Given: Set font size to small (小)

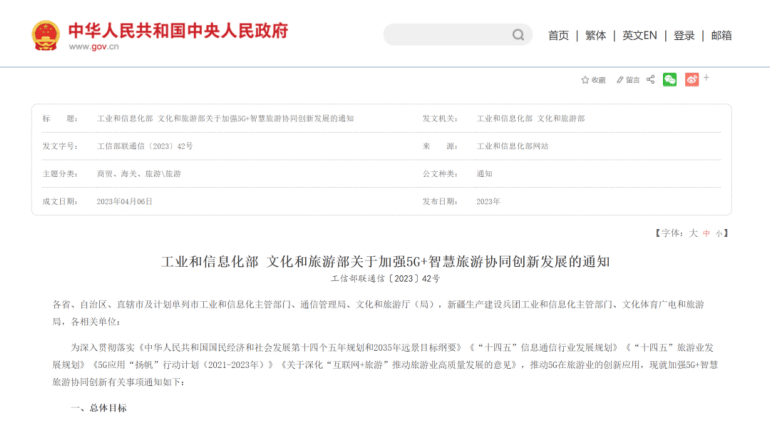Looking at the screenshot, I should [719, 232].
